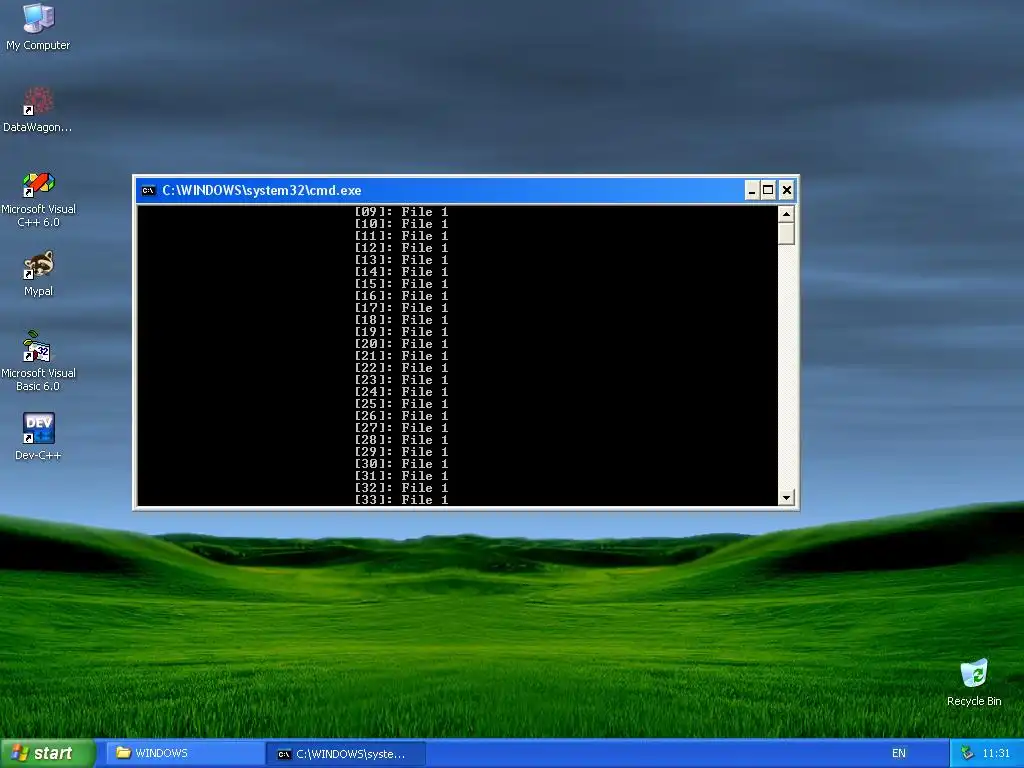Screen dimensions: 1024x768
Task: Click the line "[25]: File 1"
Action: click(402, 404)
